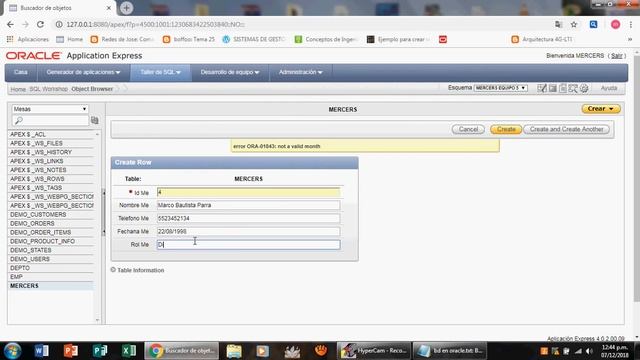Go to the Casa tab

coord(21,72)
